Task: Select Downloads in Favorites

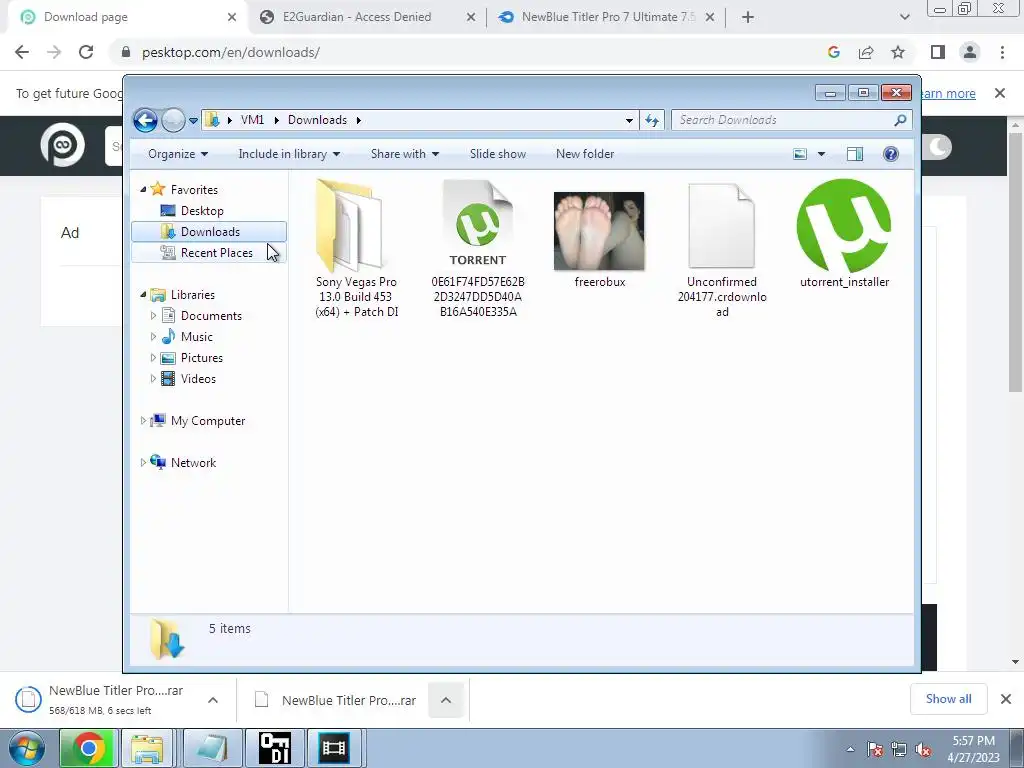Action: coord(209,232)
